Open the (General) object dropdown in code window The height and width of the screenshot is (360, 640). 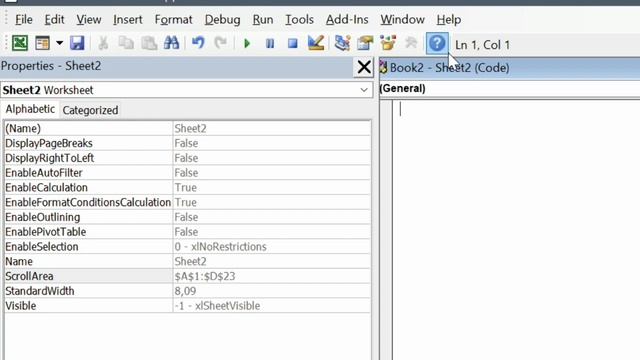tap(509, 89)
